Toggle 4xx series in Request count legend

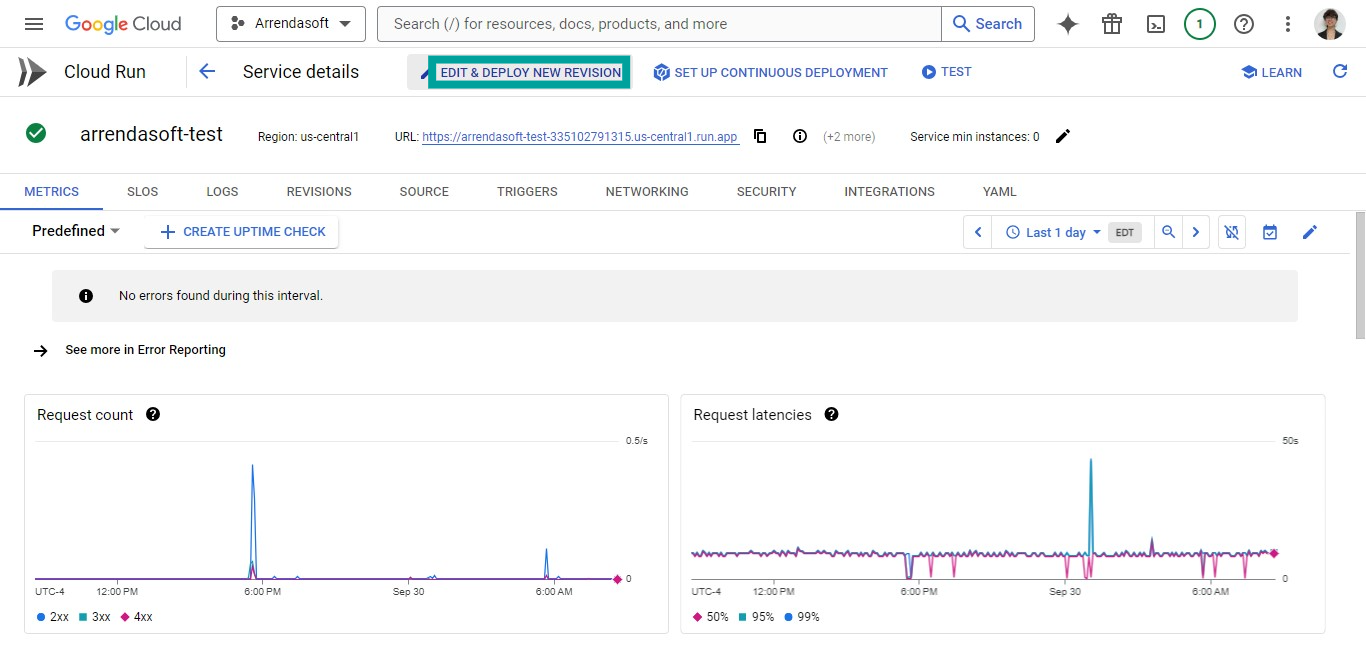[x=137, y=617]
